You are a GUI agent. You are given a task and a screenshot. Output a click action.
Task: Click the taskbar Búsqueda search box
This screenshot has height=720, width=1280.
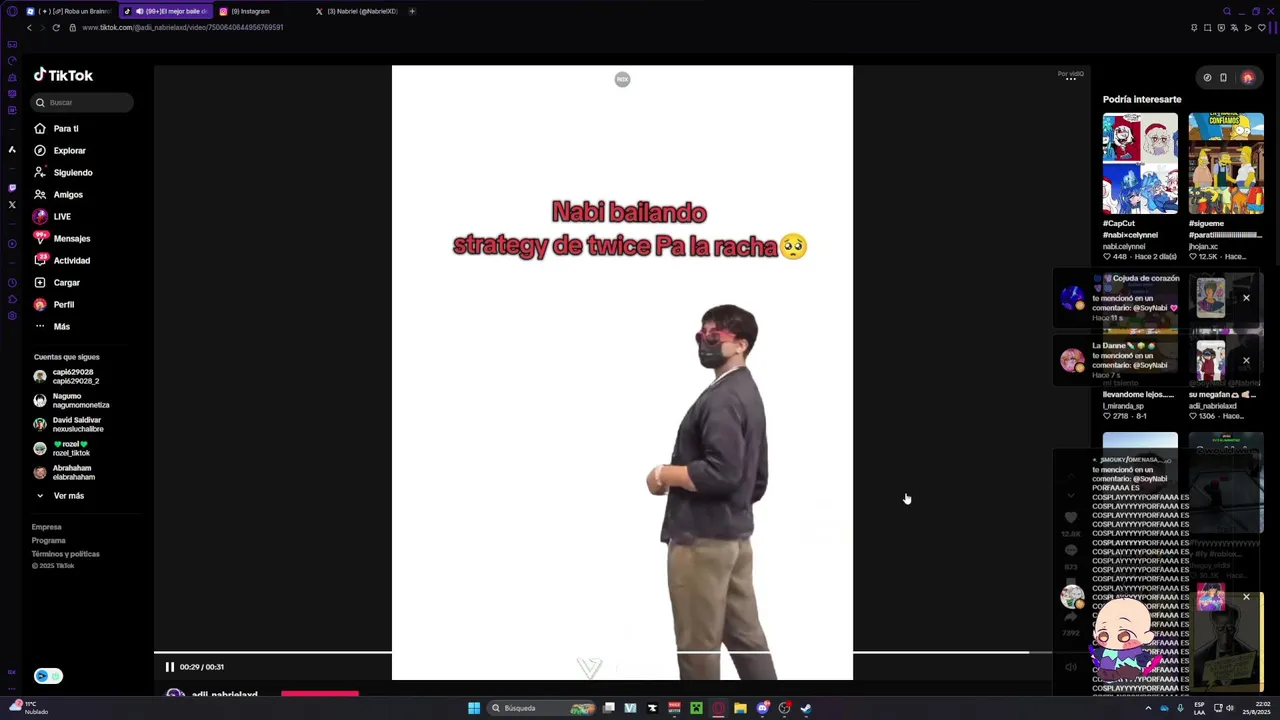542,708
